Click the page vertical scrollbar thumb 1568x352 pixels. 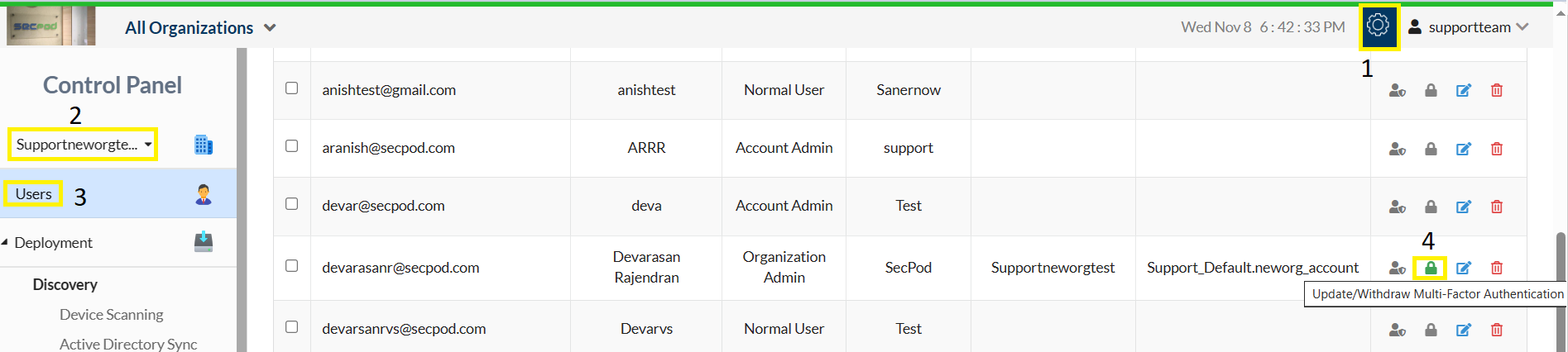coord(1561,289)
